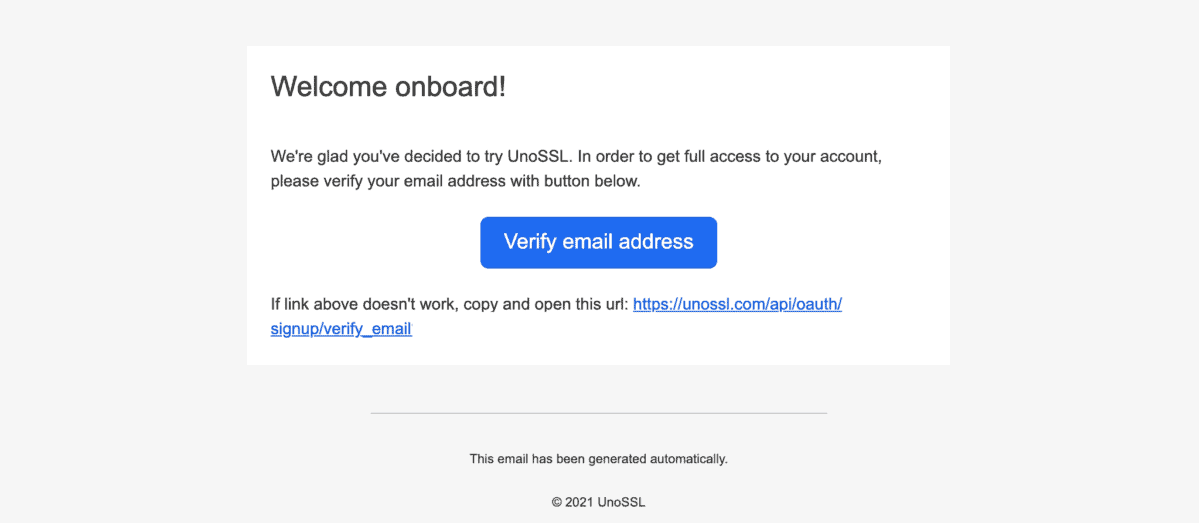This screenshot has width=1200, height=523.
Task: Click the word Welcome in the heading
Action: pos(328,87)
